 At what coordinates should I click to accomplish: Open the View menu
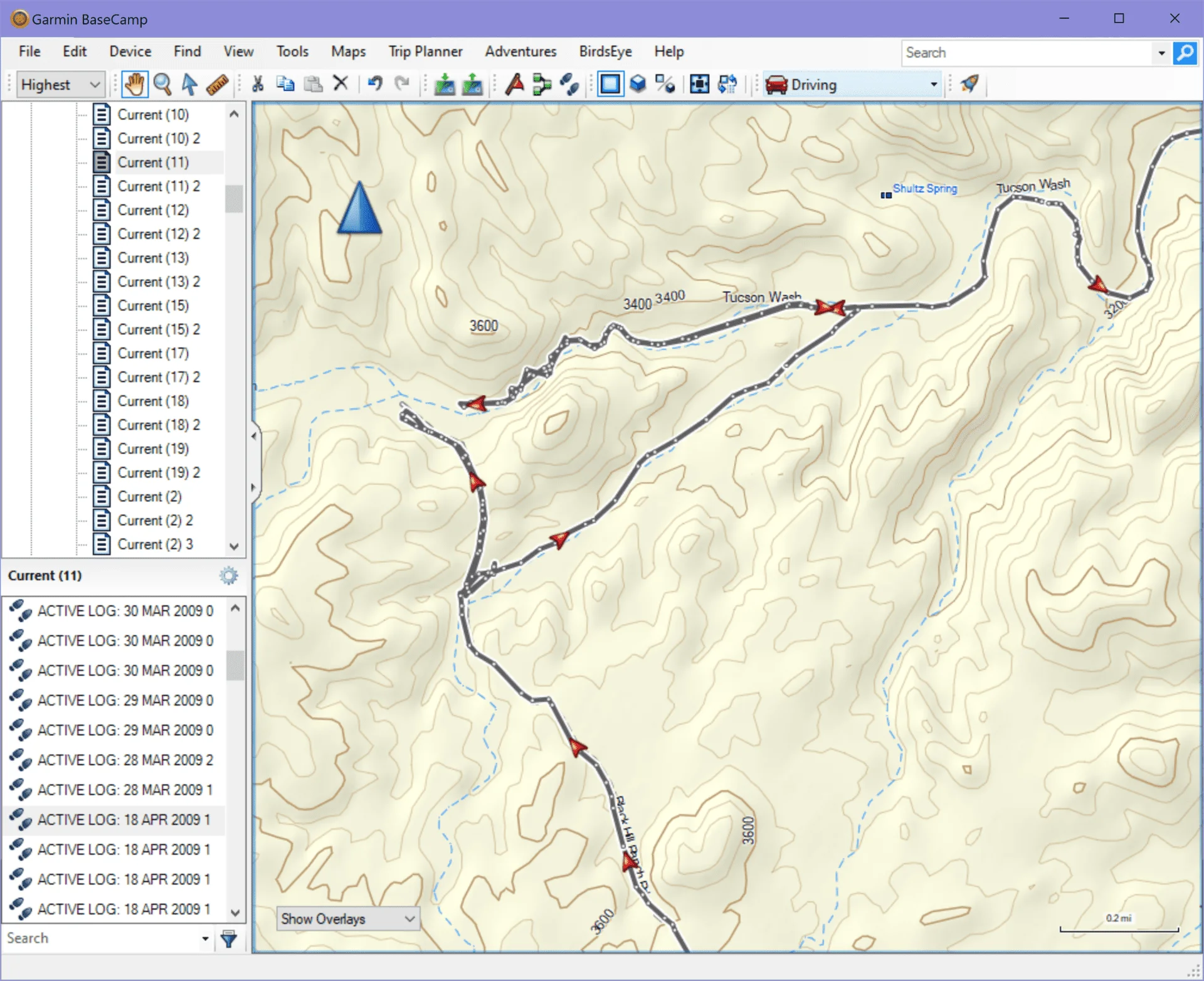(x=238, y=51)
